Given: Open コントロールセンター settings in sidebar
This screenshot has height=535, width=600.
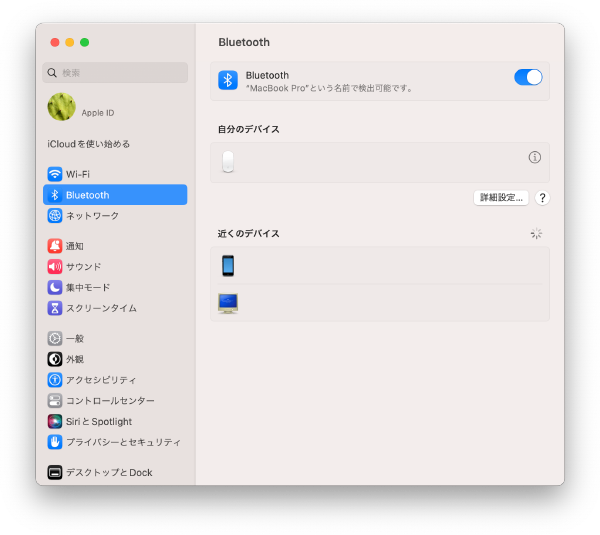Looking at the screenshot, I should (x=115, y=400).
